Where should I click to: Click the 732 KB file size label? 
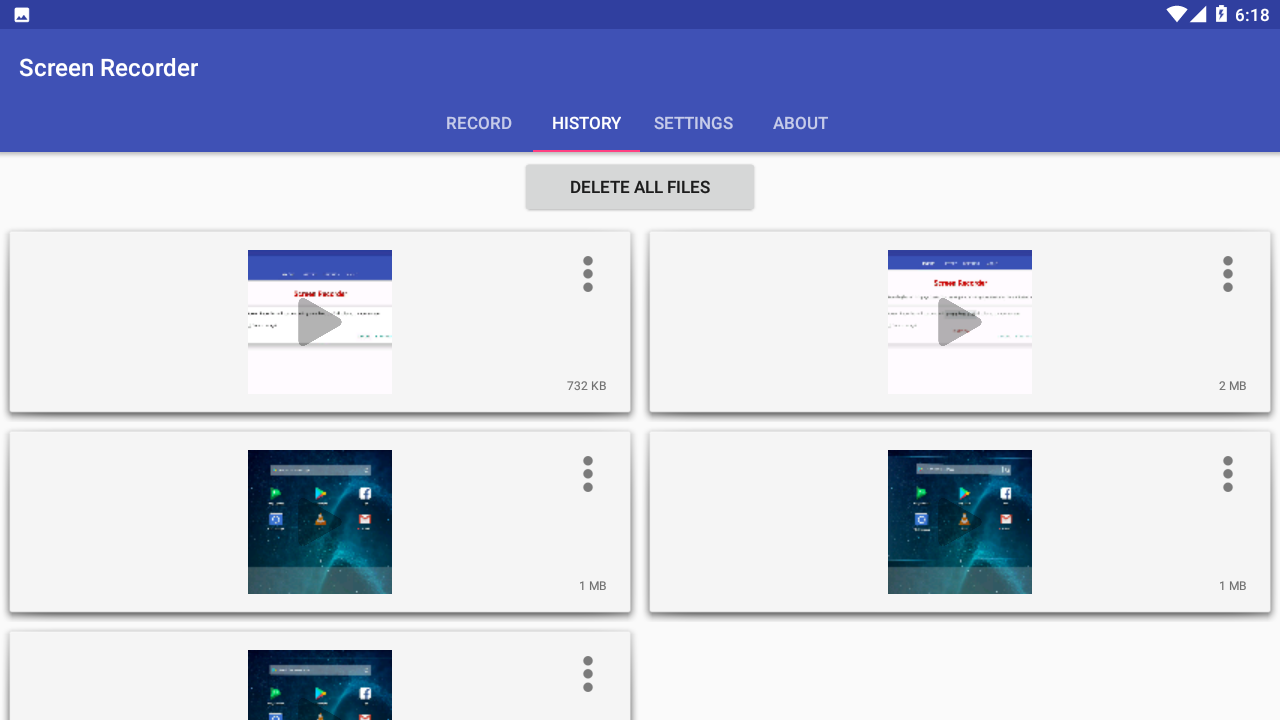586,386
